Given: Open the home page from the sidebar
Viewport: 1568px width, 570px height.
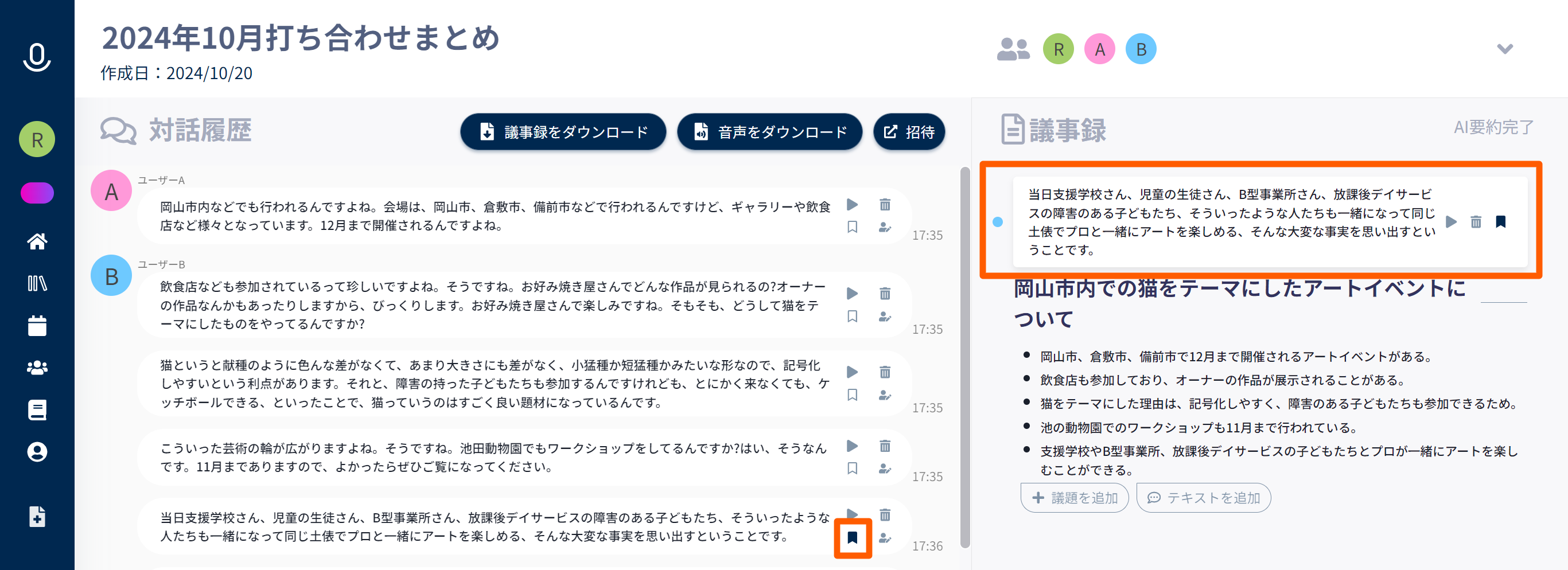Looking at the screenshot, I should 37,241.
